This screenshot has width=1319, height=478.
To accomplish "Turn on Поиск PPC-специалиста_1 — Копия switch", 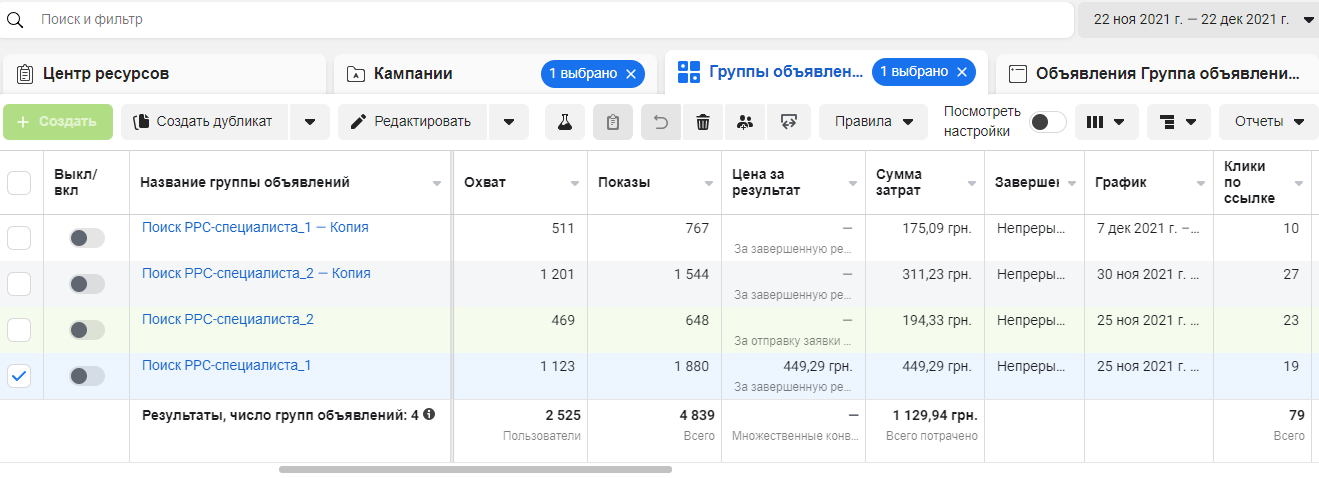I will [x=87, y=238].
